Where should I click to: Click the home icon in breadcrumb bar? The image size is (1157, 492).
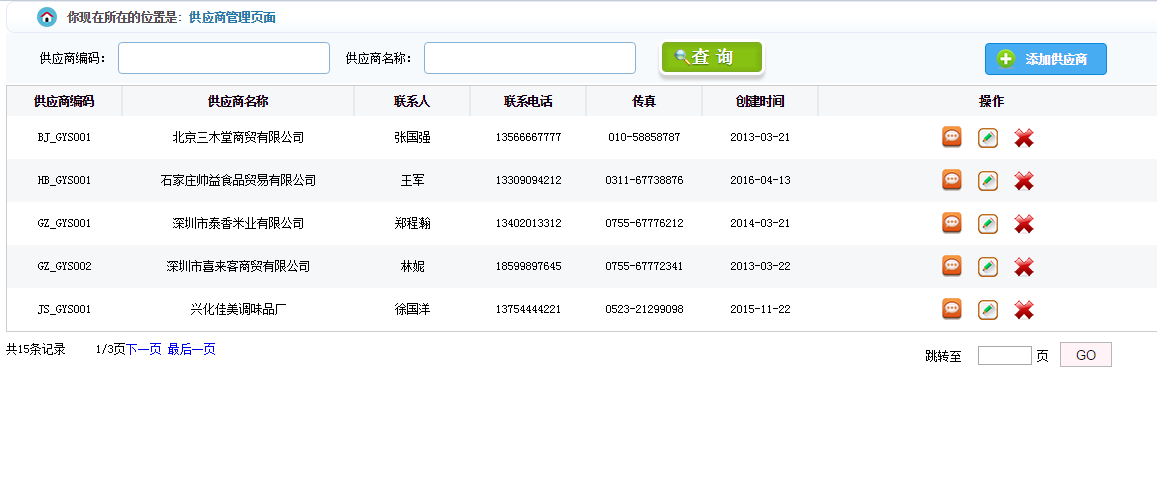coord(47,17)
